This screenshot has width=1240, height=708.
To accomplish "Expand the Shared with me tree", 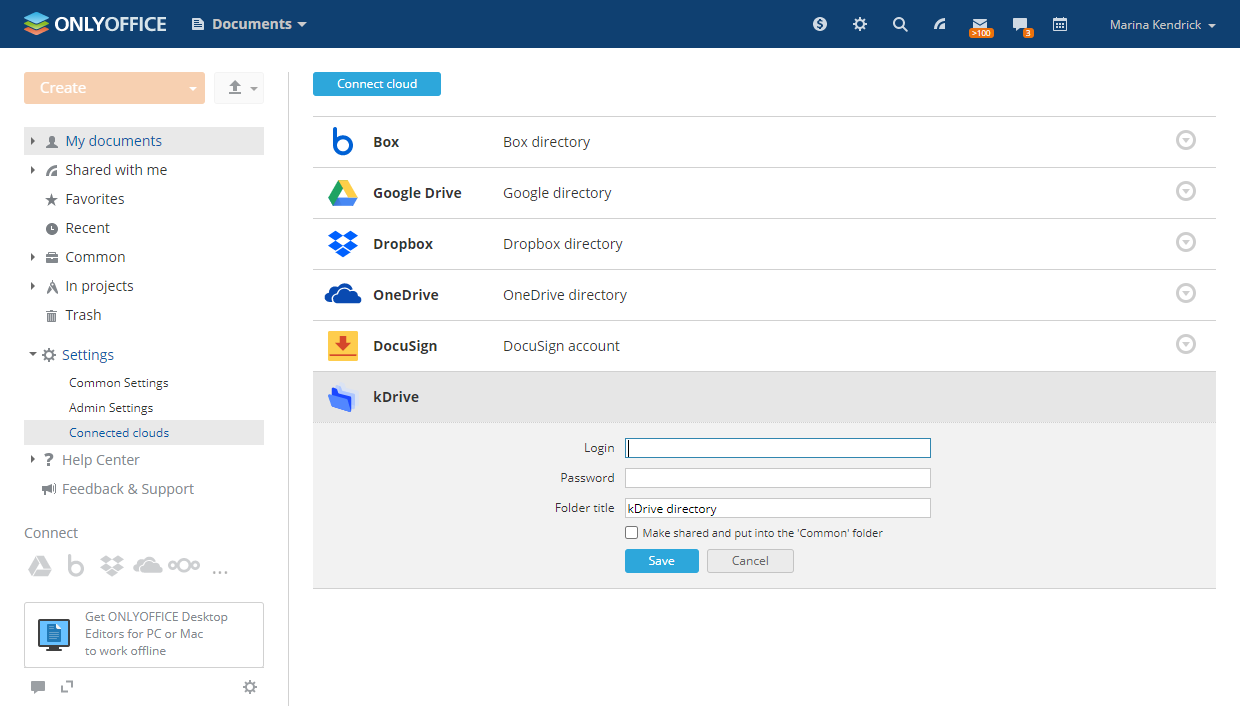I will coord(33,170).
